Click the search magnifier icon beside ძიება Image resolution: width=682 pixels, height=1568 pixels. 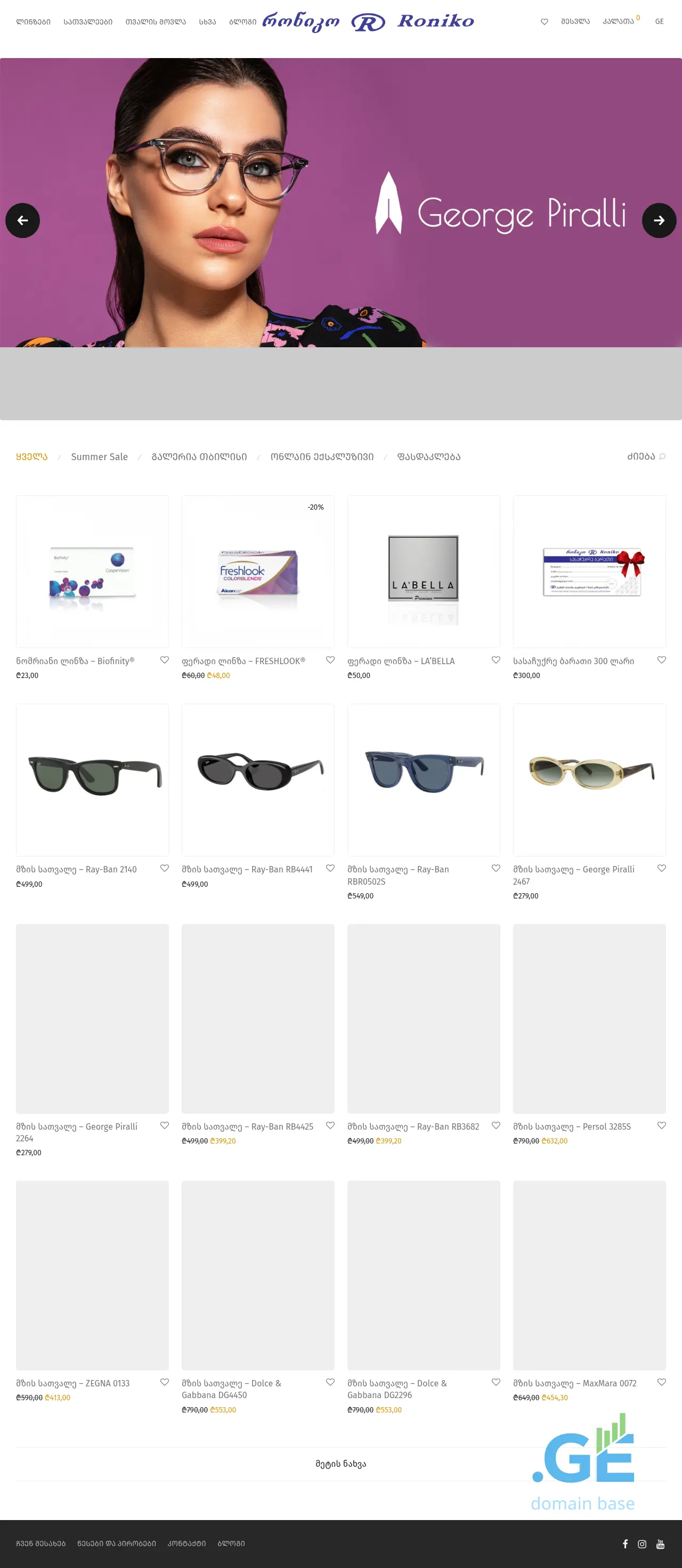(x=662, y=456)
